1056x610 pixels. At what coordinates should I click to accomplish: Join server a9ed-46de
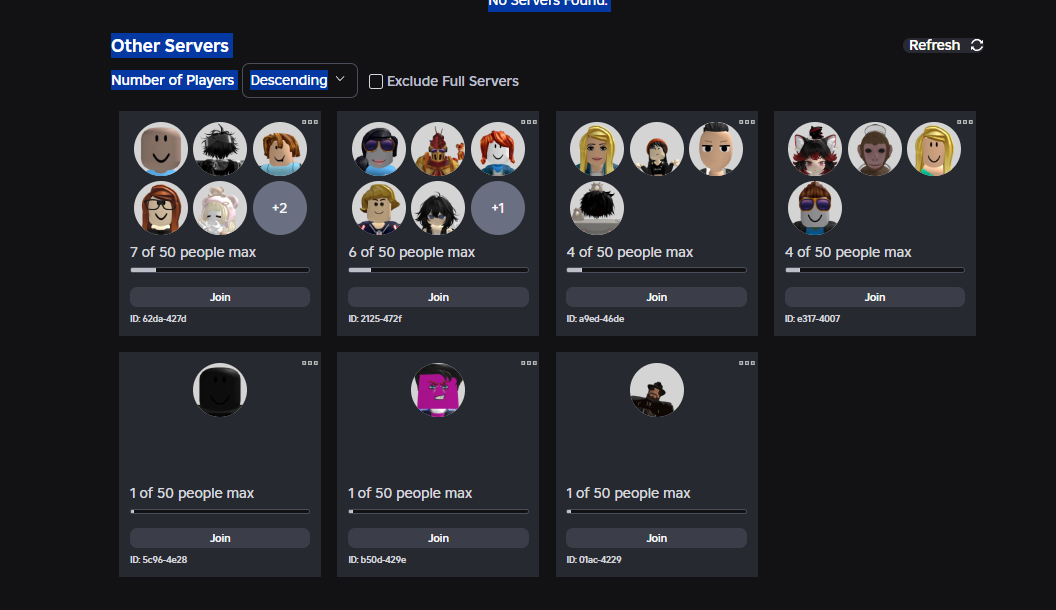[x=656, y=296]
